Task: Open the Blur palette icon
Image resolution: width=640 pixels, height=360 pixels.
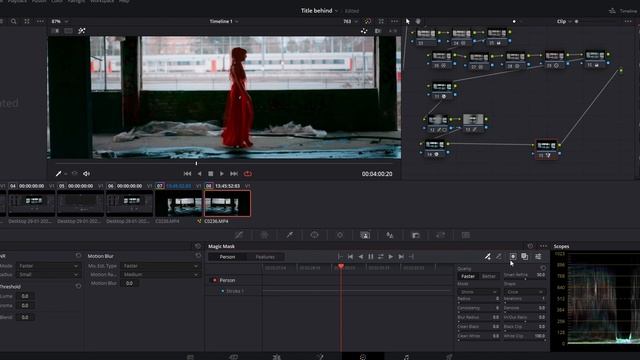Action: click(390, 235)
